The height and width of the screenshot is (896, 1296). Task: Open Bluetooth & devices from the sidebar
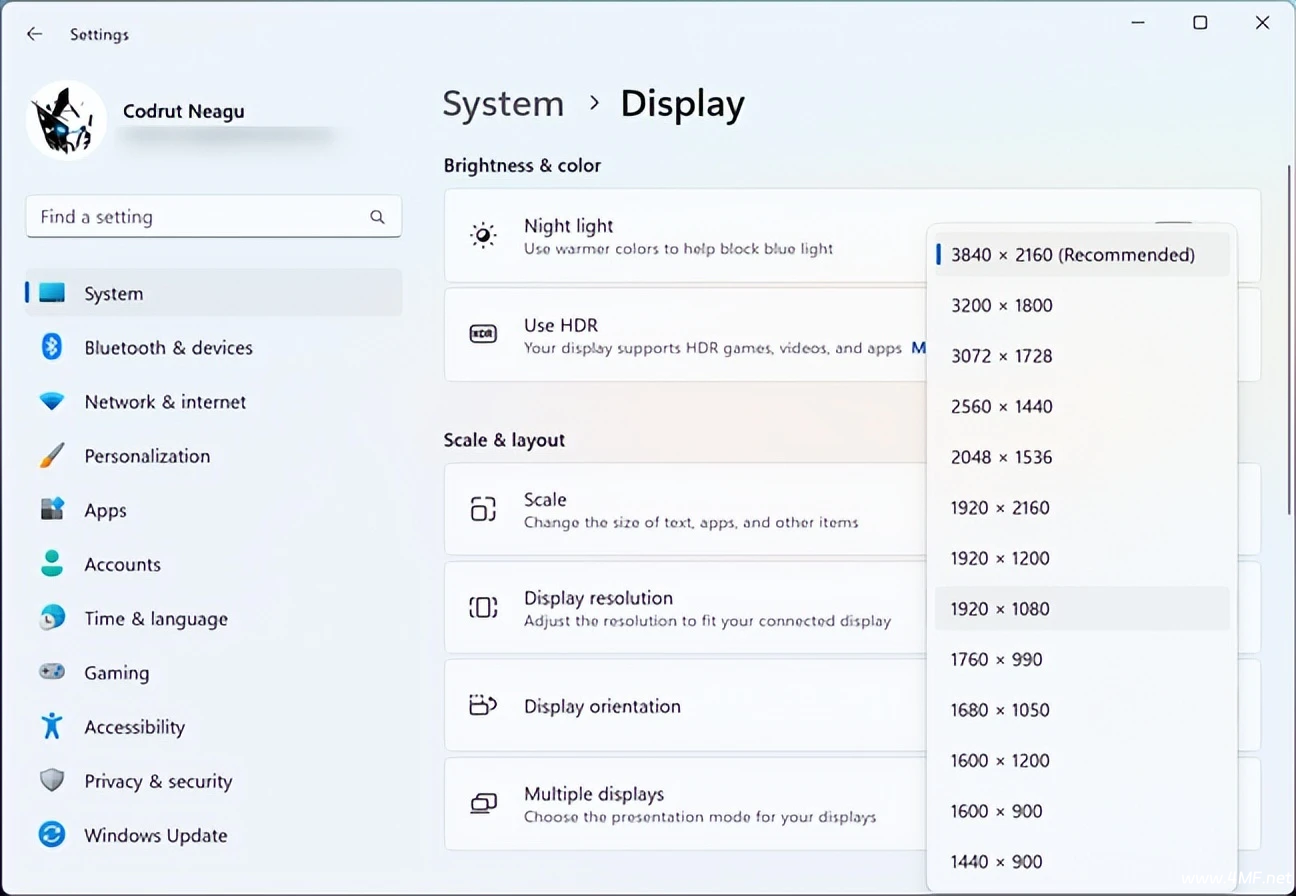[x=167, y=348]
